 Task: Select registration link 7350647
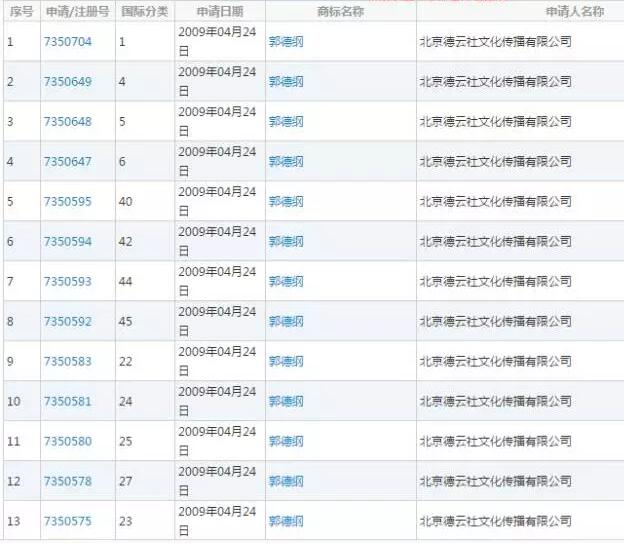pos(67,162)
